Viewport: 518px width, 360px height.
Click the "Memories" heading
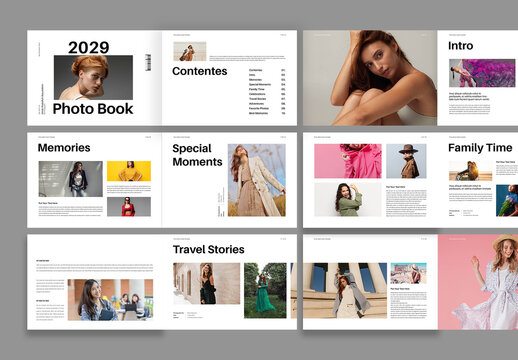(x=64, y=148)
